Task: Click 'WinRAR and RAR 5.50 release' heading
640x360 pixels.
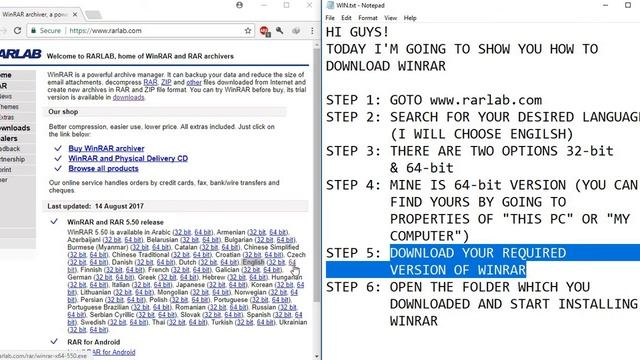Action: click(116, 222)
